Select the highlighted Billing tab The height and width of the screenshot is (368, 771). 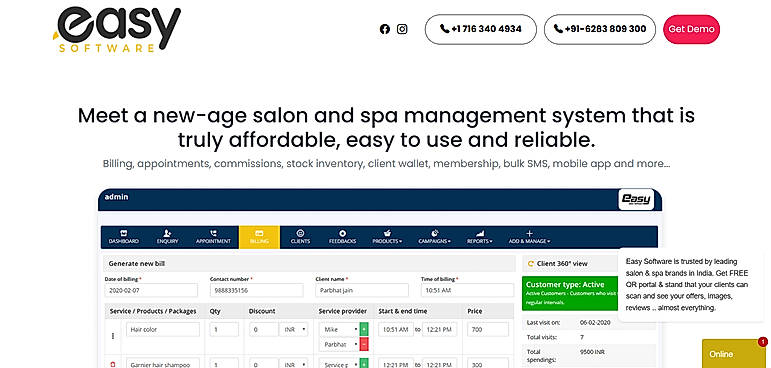pos(259,237)
